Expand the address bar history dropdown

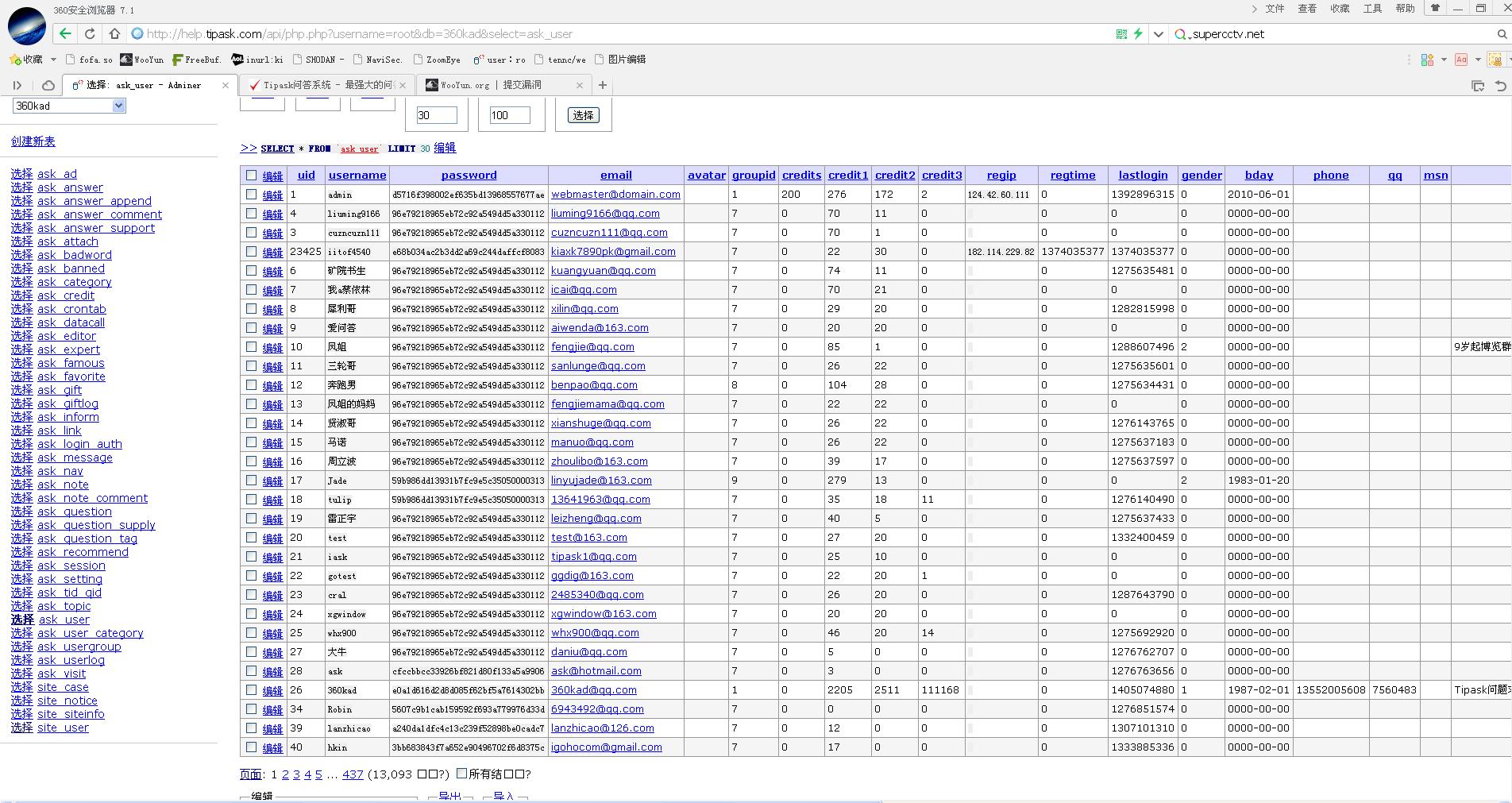(1159, 34)
